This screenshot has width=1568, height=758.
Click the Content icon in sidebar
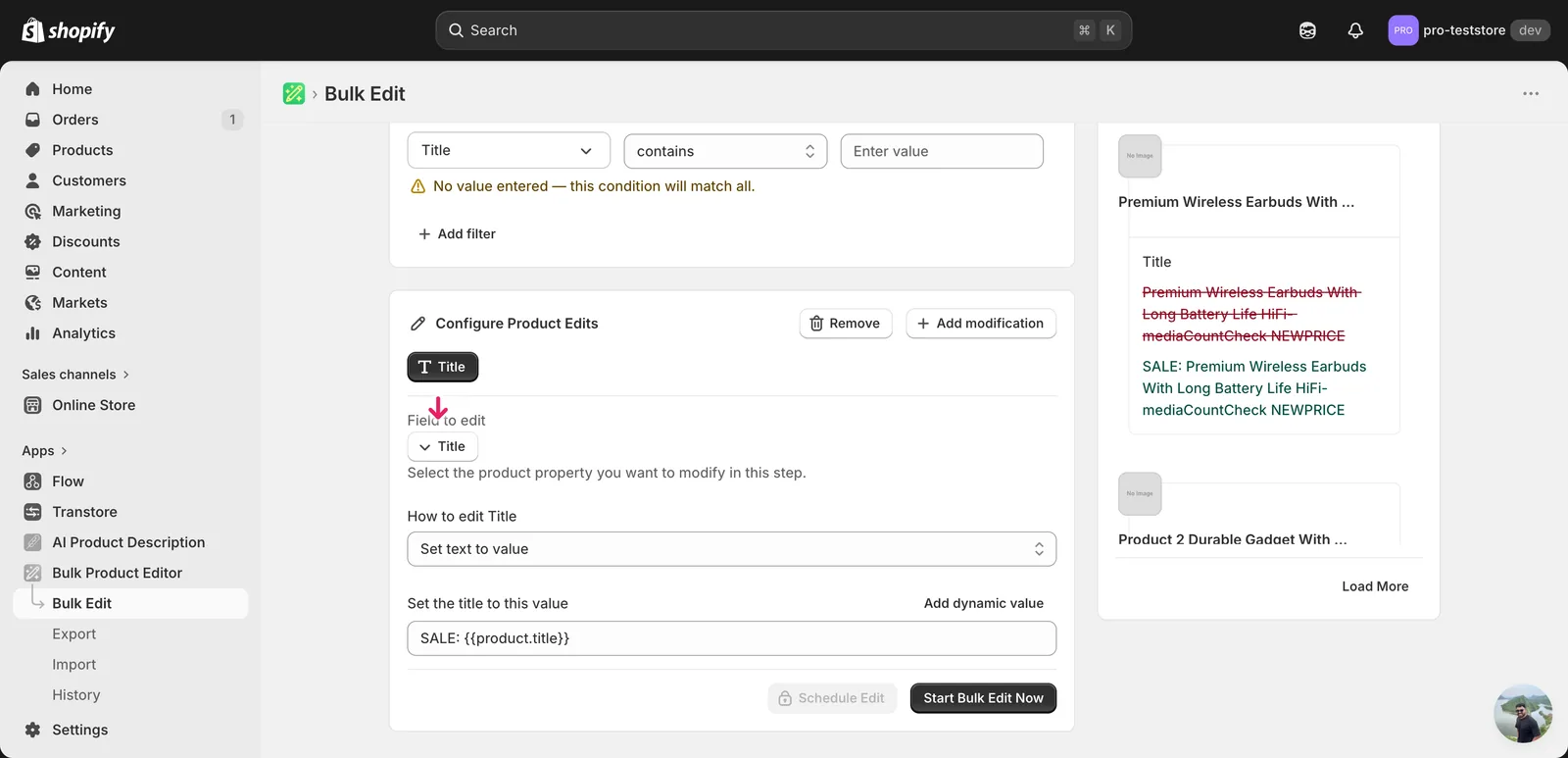coord(32,272)
